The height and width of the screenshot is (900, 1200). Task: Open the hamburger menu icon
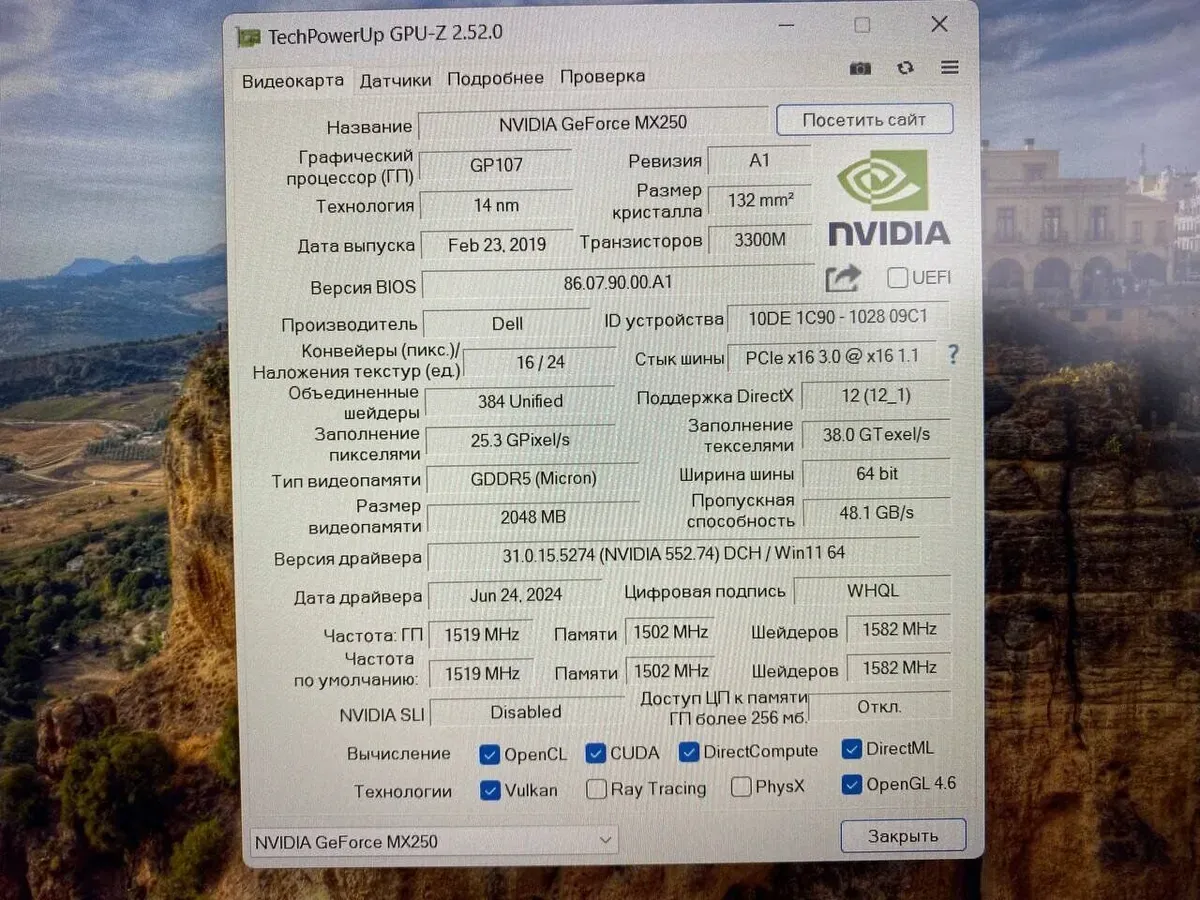tap(950, 68)
